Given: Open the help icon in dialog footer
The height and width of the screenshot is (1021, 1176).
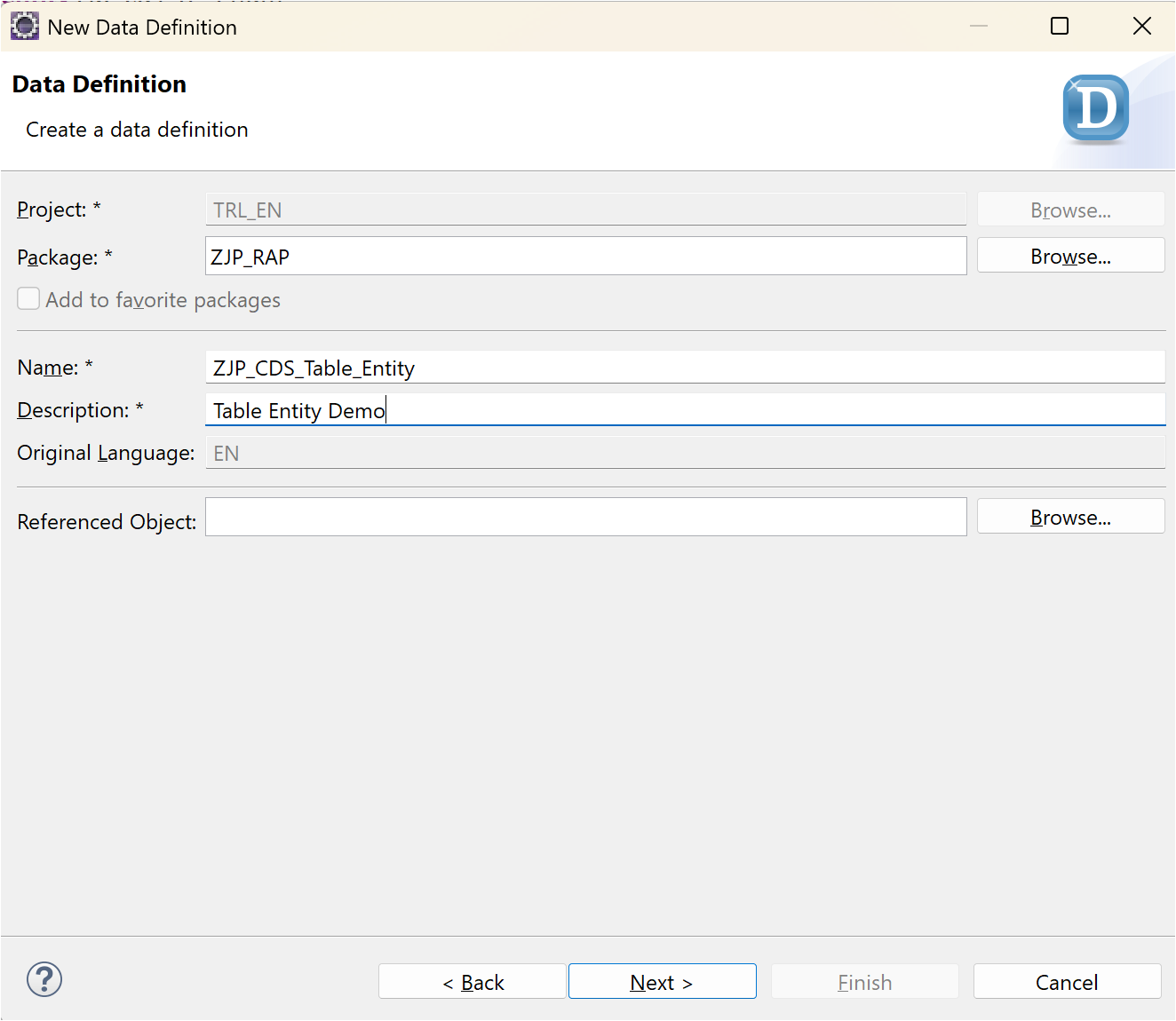Looking at the screenshot, I should [44, 979].
